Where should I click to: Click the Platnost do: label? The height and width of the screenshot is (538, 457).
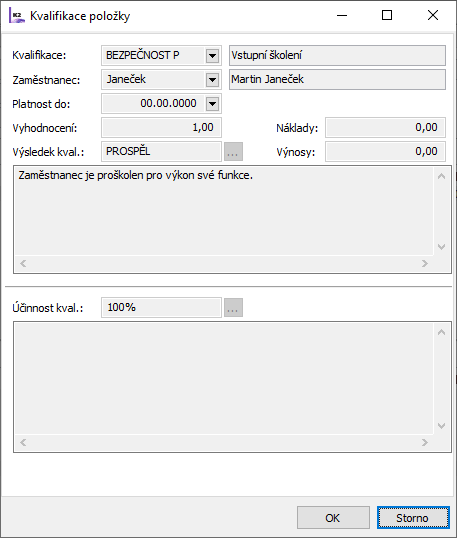coord(41,104)
